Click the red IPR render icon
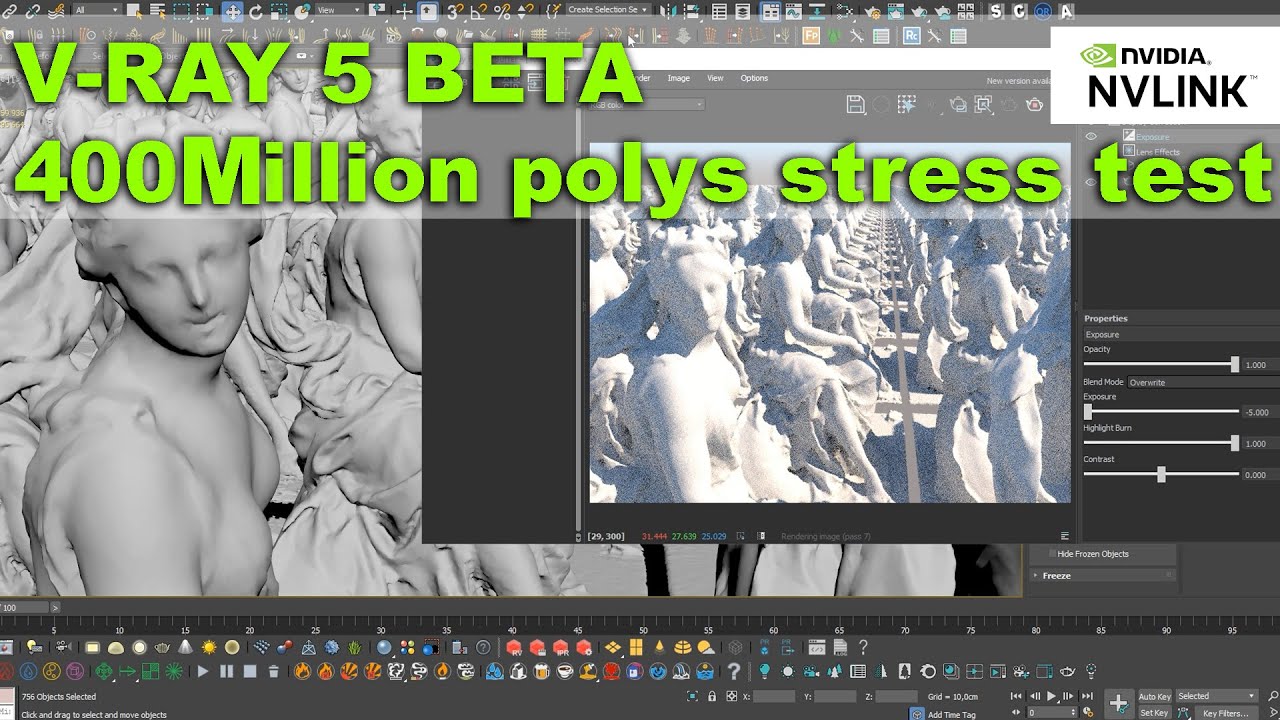This screenshot has height=720, width=1280. [561, 648]
